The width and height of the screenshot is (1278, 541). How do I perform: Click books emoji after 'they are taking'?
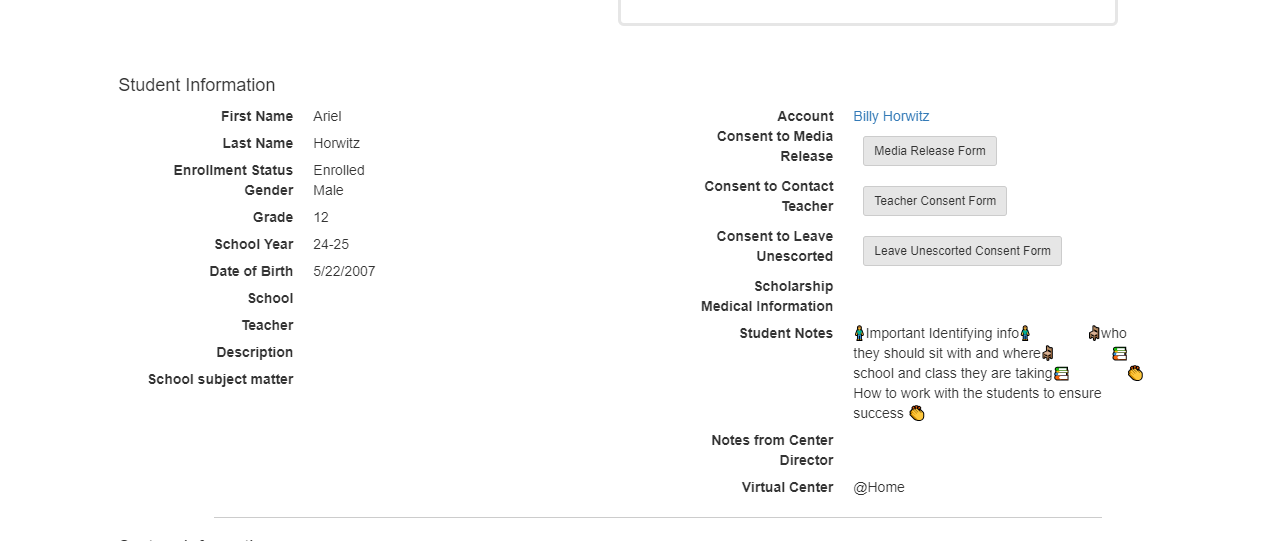click(x=1062, y=373)
